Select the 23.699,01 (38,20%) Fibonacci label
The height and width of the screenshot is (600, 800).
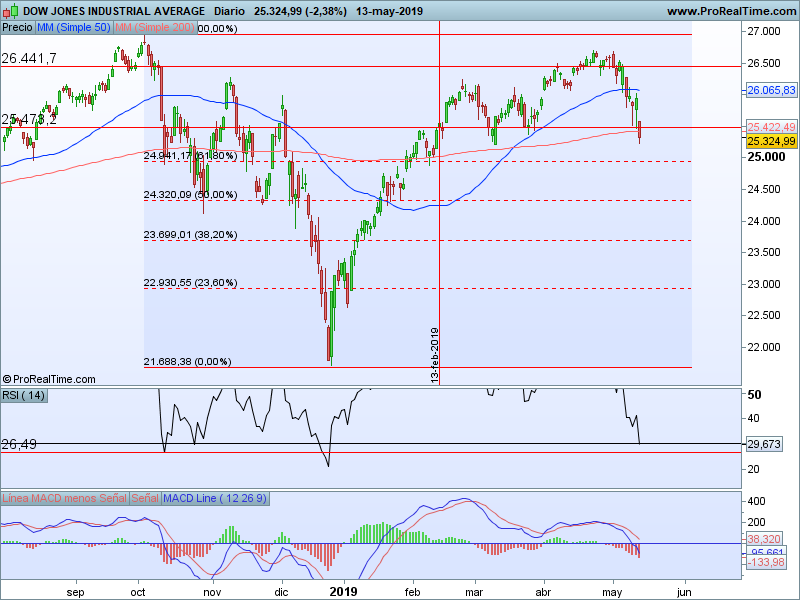tap(190, 235)
